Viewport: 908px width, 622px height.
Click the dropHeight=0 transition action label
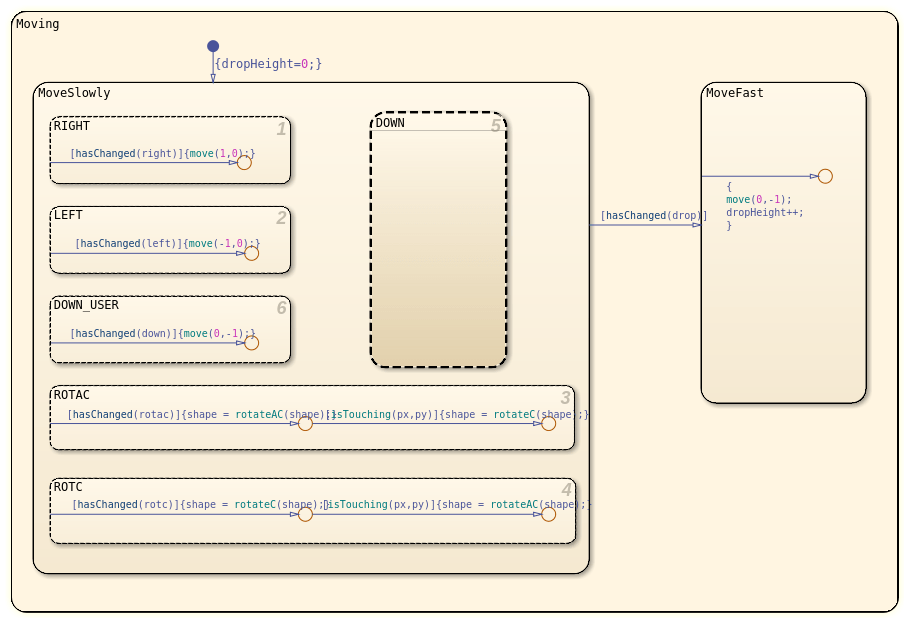pyautogui.click(x=268, y=64)
